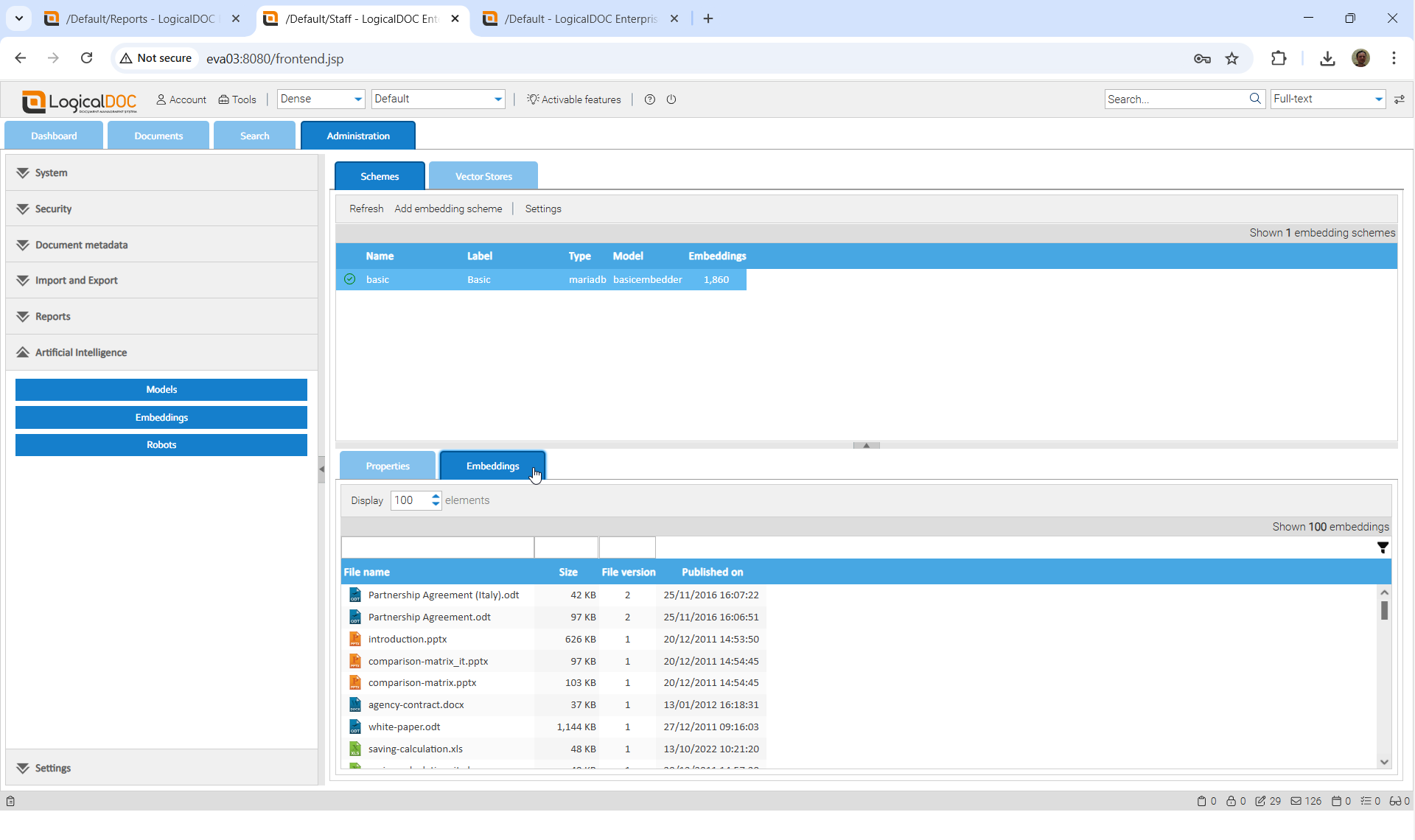Click the File name filter input field
This screenshot has width=1415, height=840.
click(437, 547)
